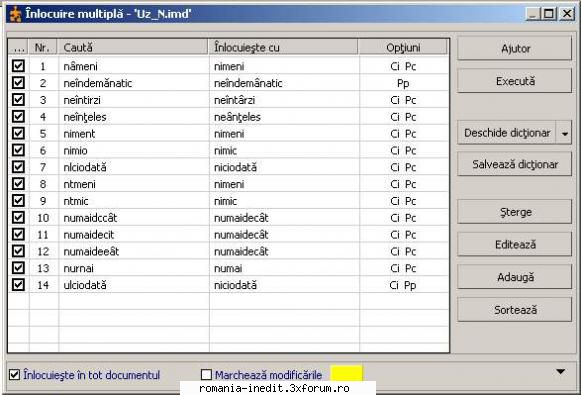Sort entries with Sortează button
581x395 pixels.
point(515,310)
